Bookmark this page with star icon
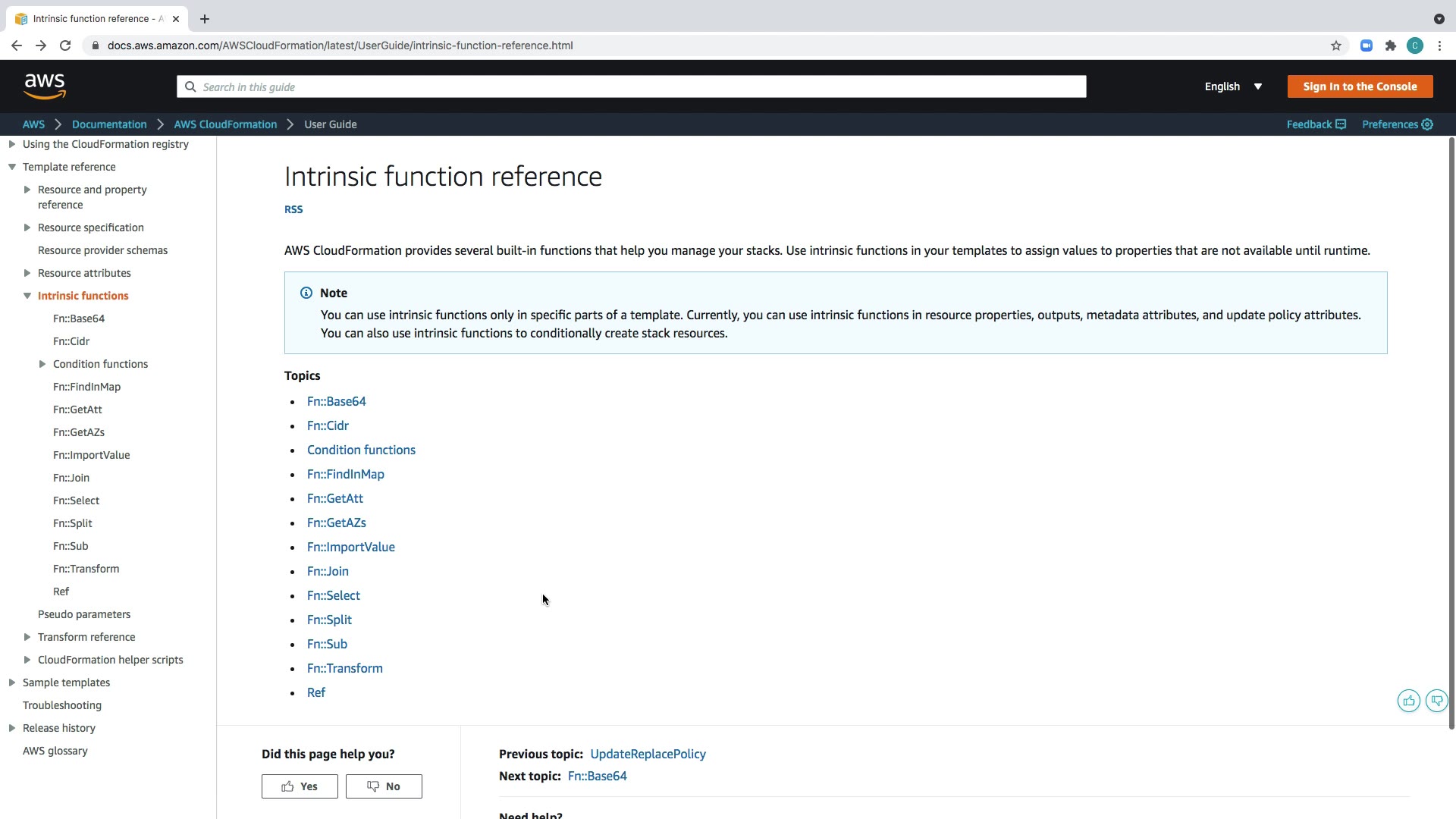 point(1336,45)
